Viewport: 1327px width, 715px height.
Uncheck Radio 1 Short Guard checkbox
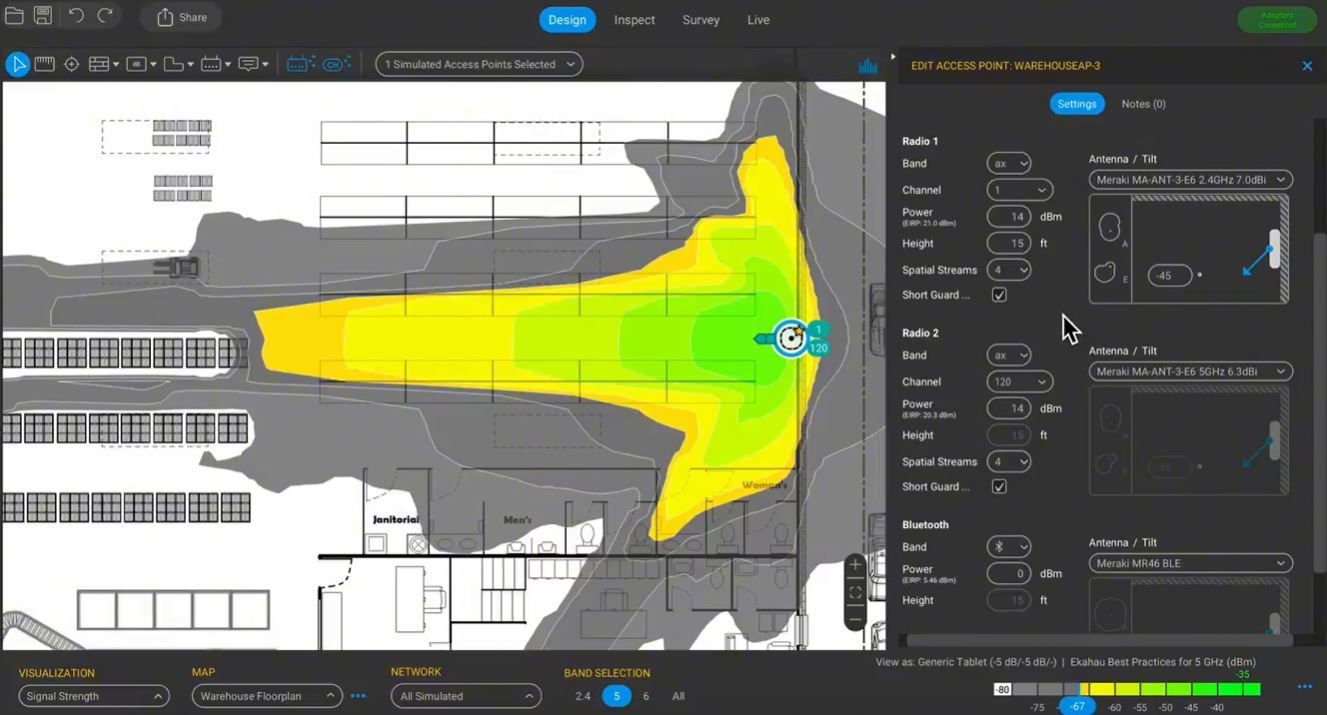tap(999, 295)
